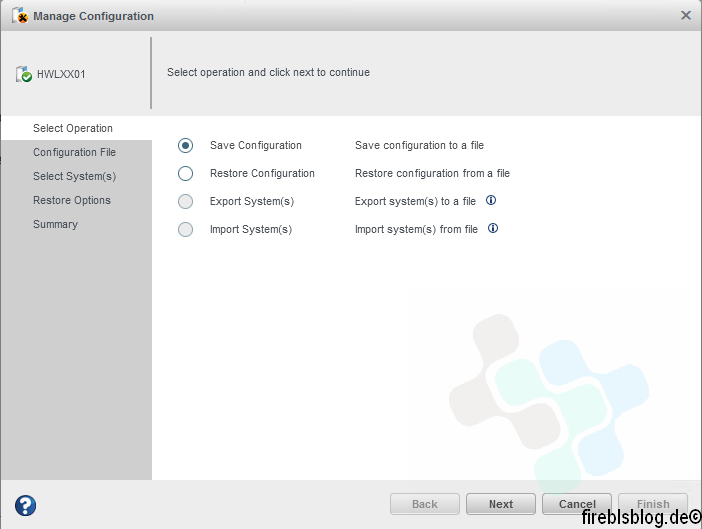This screenshot has width=702, height=529.
Task: Cancel the Manage Configuration wizard
Action: (577, 504)
